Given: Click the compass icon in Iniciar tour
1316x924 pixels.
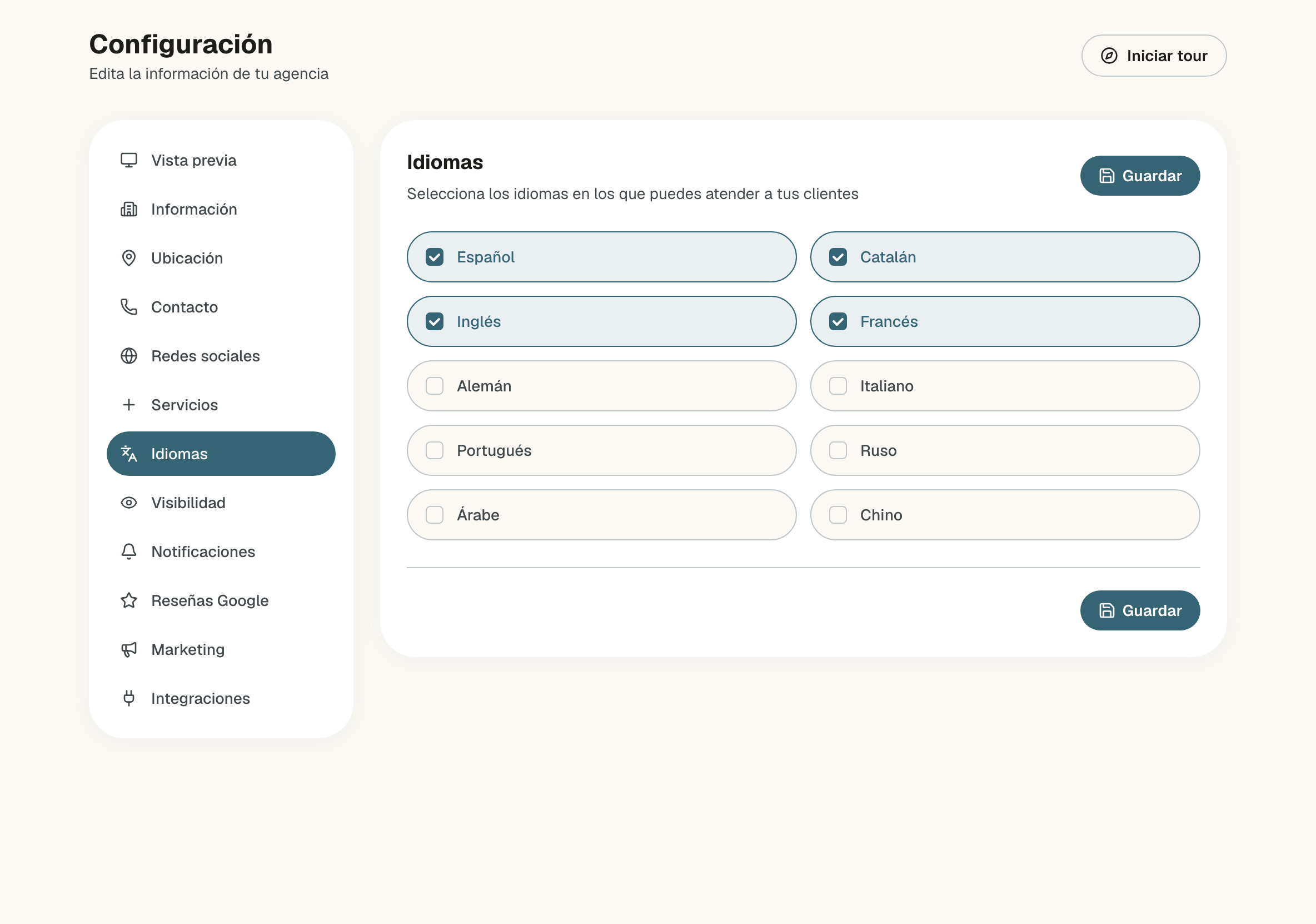Looking at the screenshot, I should (1109, 56).
